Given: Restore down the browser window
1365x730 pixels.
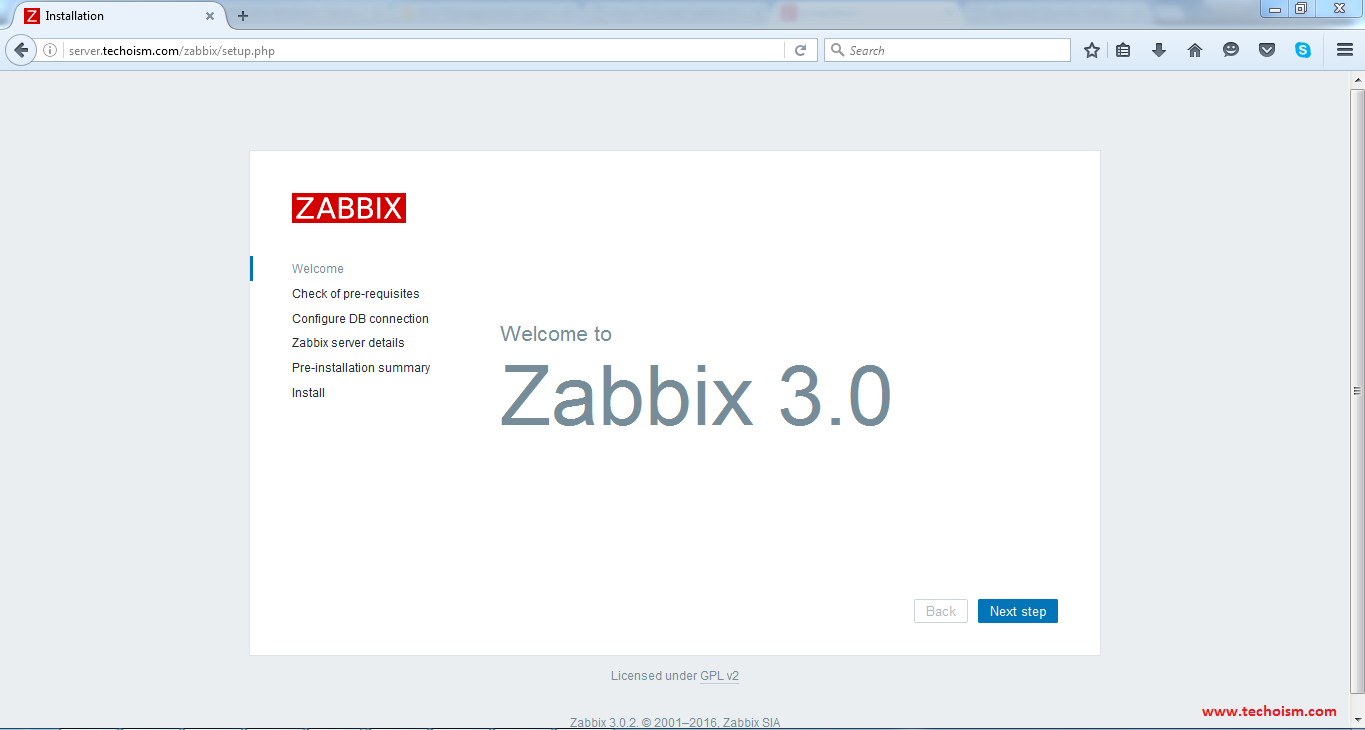Looking at the screenshot, I should (1301, 9).
